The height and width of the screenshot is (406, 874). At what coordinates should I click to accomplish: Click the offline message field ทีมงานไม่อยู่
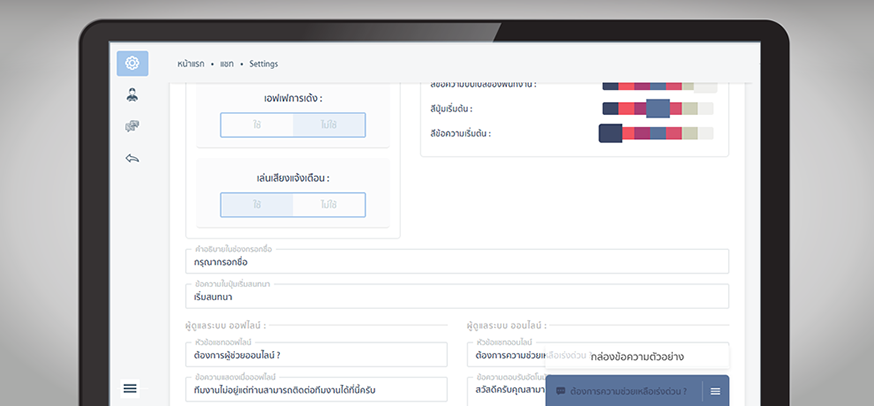click(316, 389)
